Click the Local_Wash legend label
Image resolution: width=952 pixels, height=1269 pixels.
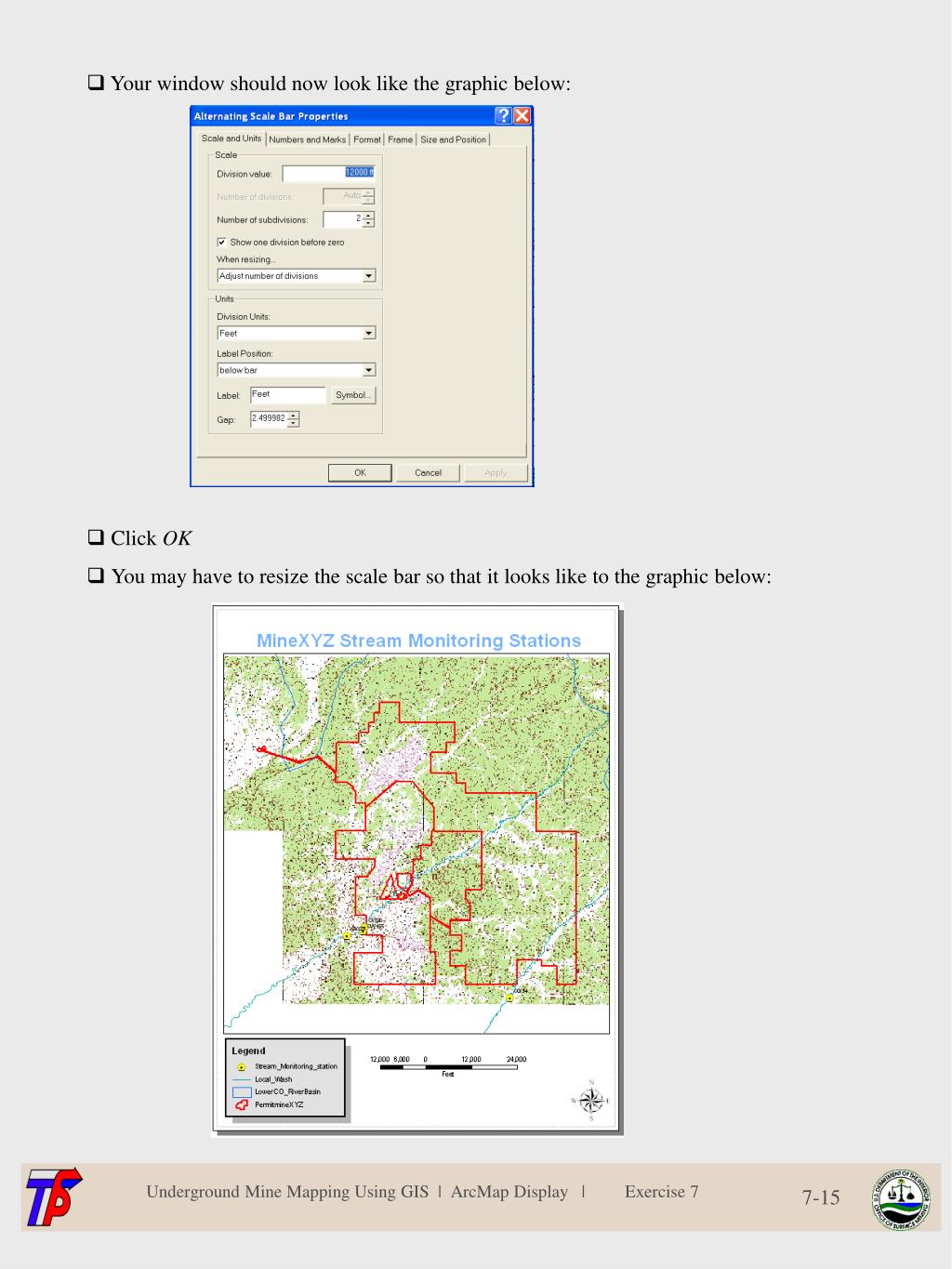coord(273,1079)
